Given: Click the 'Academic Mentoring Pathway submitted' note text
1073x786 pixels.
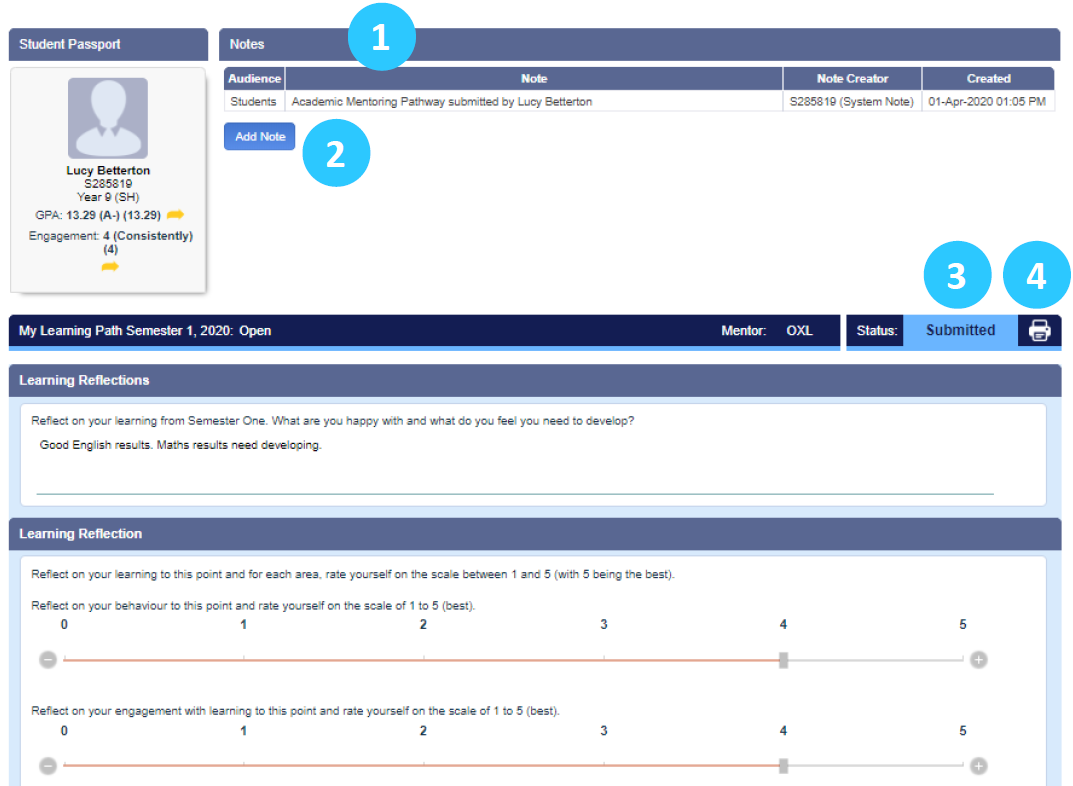Looking at the screenshot, I should (x=441, y=101).
